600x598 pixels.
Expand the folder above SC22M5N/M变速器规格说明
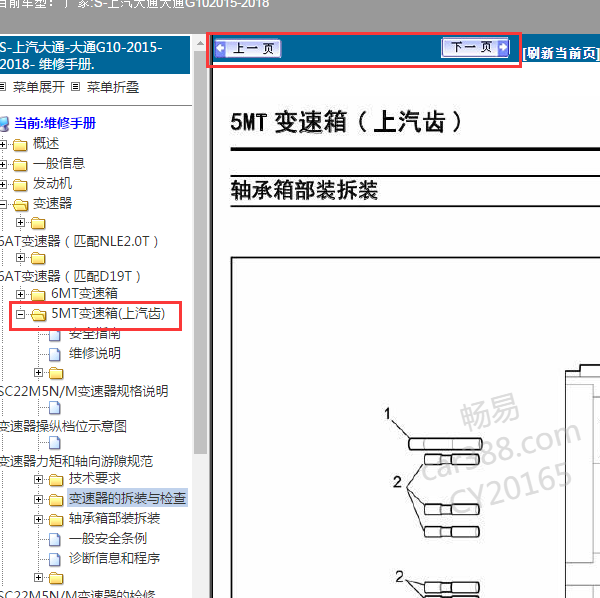click(x=38, y=372)
